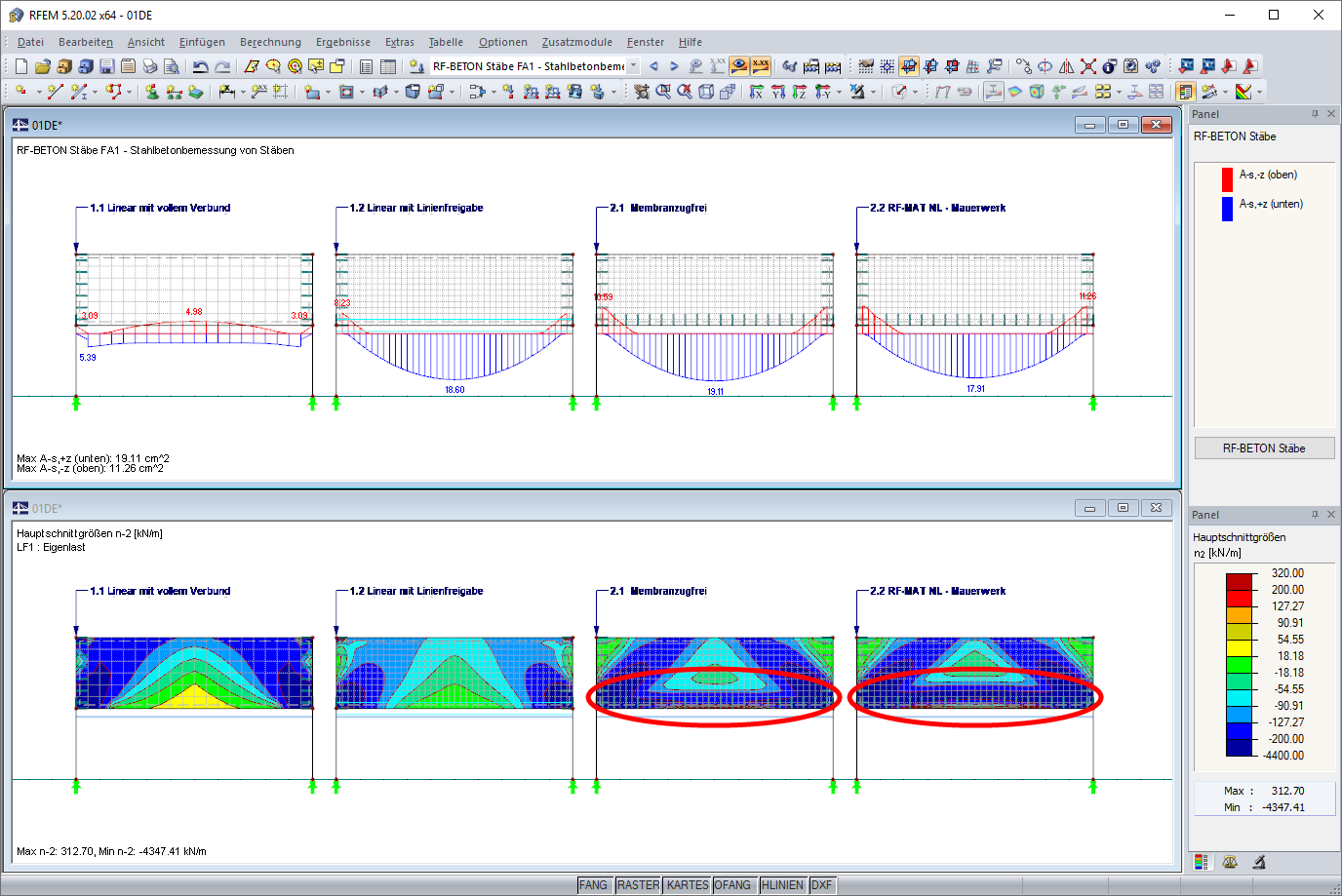Click the blue A-s,+z (unten) swatch
1342x896 pixels.
click(1227, 209)
